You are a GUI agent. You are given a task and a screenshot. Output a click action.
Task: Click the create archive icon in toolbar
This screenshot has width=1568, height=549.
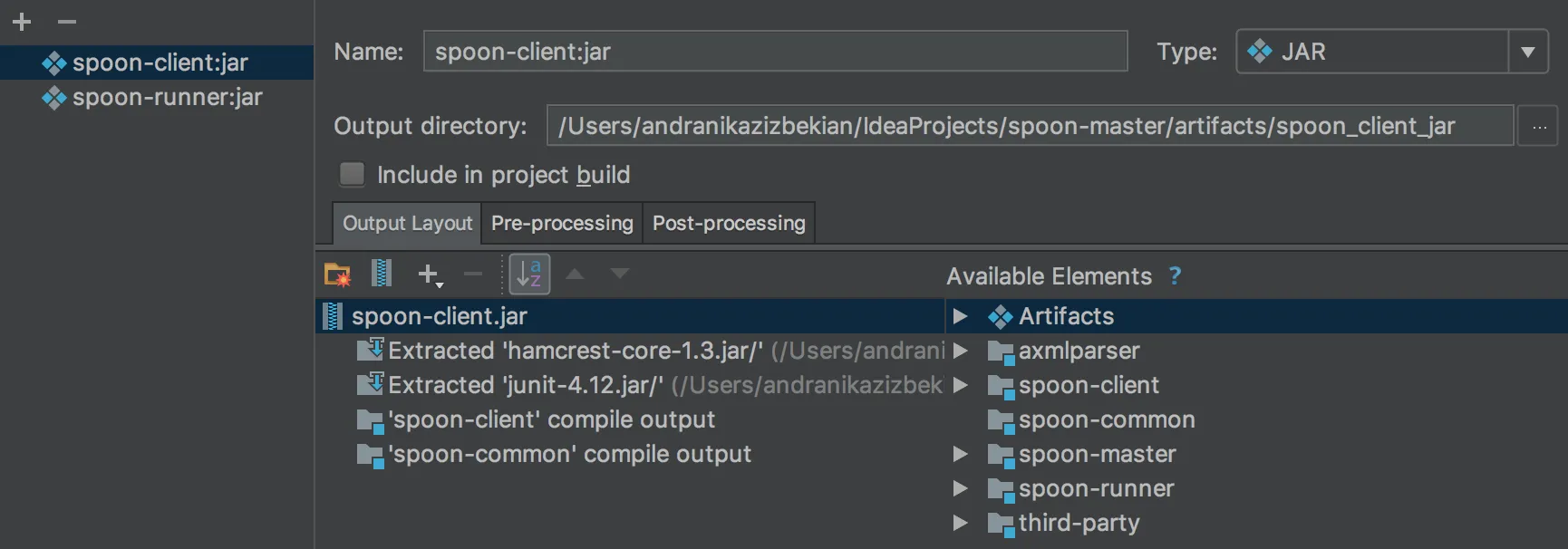coord(382,274)
